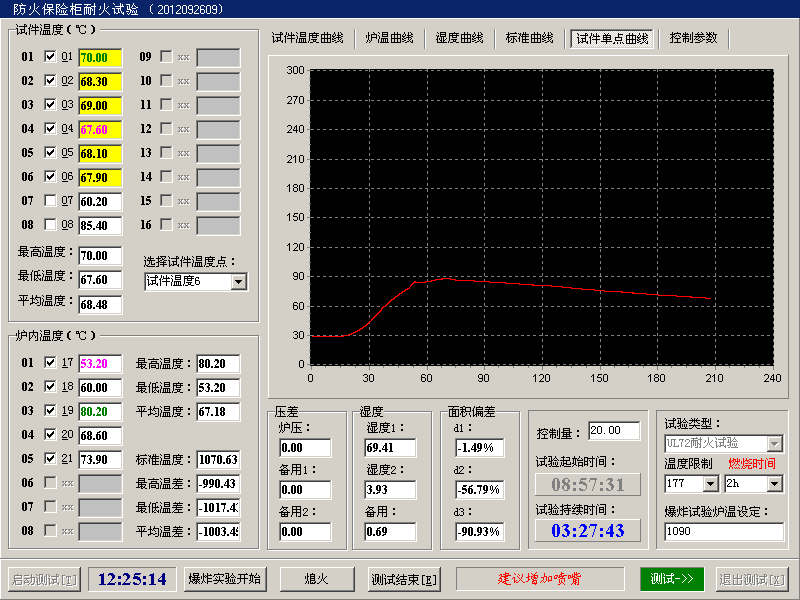Open the 试件温度6 point dropdown
Viewport: 800px width, 600px height.
[238, 282]
